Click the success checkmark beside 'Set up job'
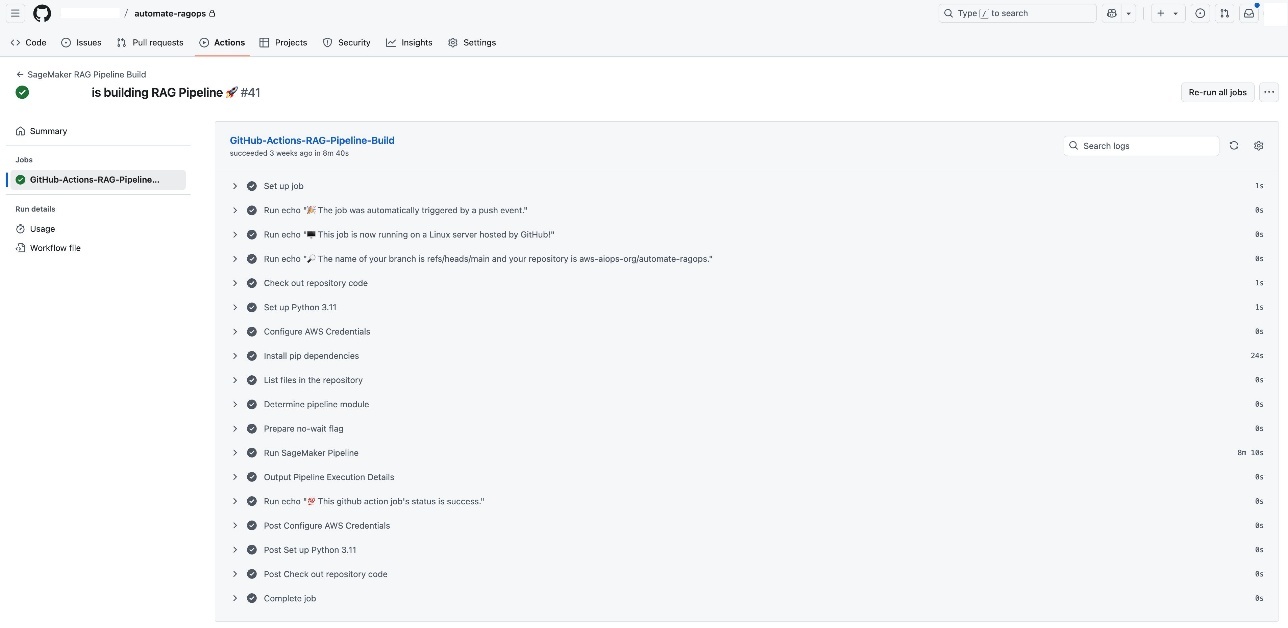The height and width of the screenshot is (628, 1288). (252, 186)
